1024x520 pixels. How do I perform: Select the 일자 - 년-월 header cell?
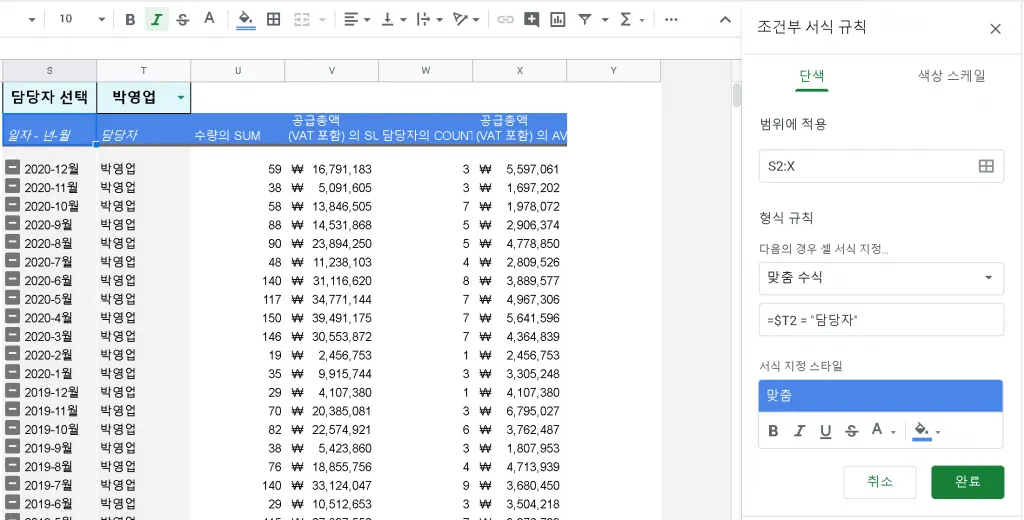click(x=50, y=129)
